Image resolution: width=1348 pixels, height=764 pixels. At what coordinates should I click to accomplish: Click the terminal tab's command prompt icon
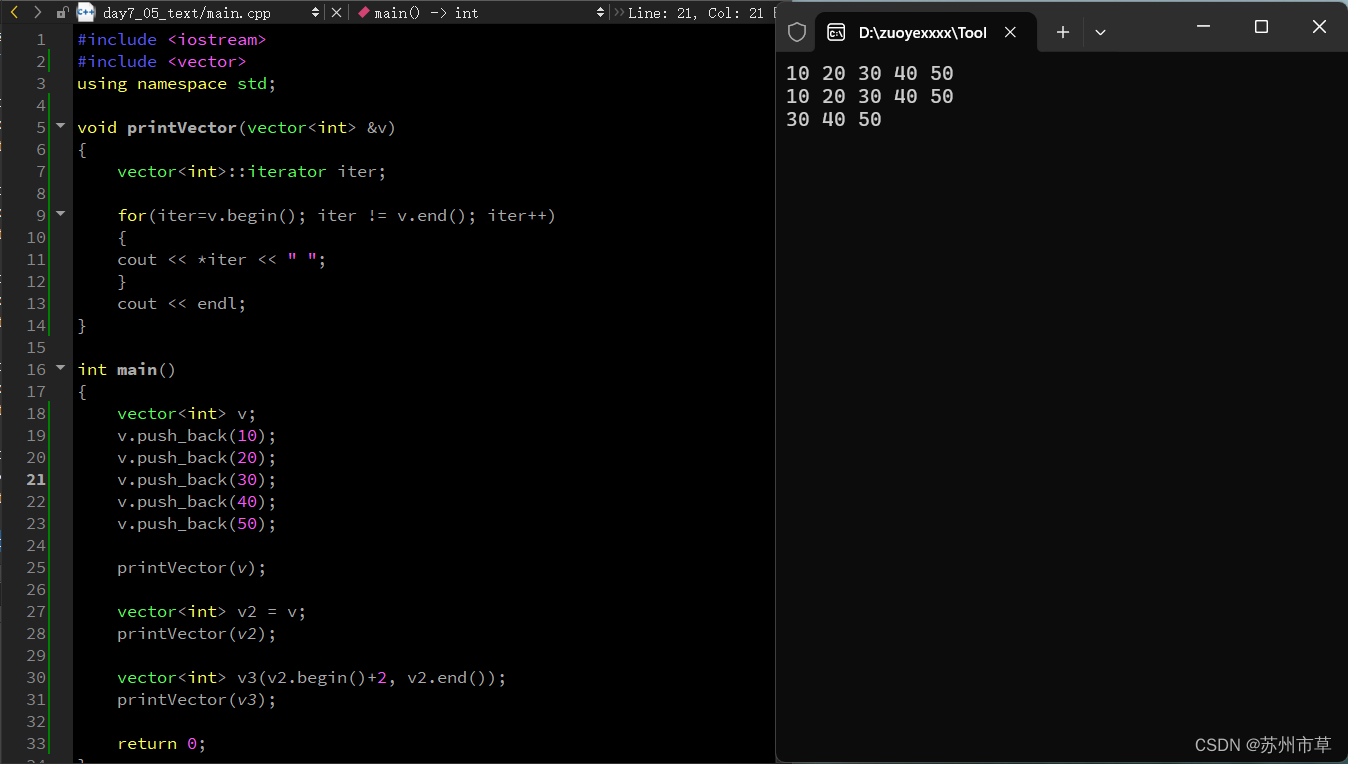[836, 32]
